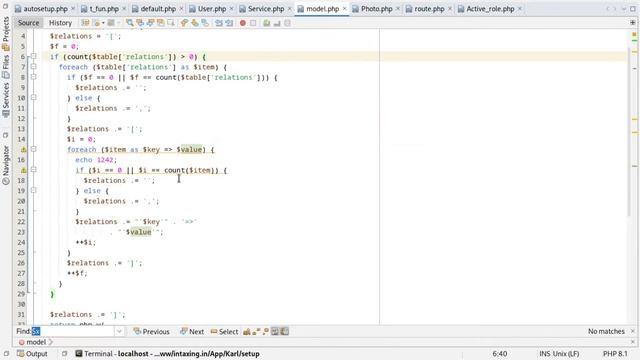Collapse if block fold at line 8
640x360 pixels.
pyautogui.click(x=33, y=77)
